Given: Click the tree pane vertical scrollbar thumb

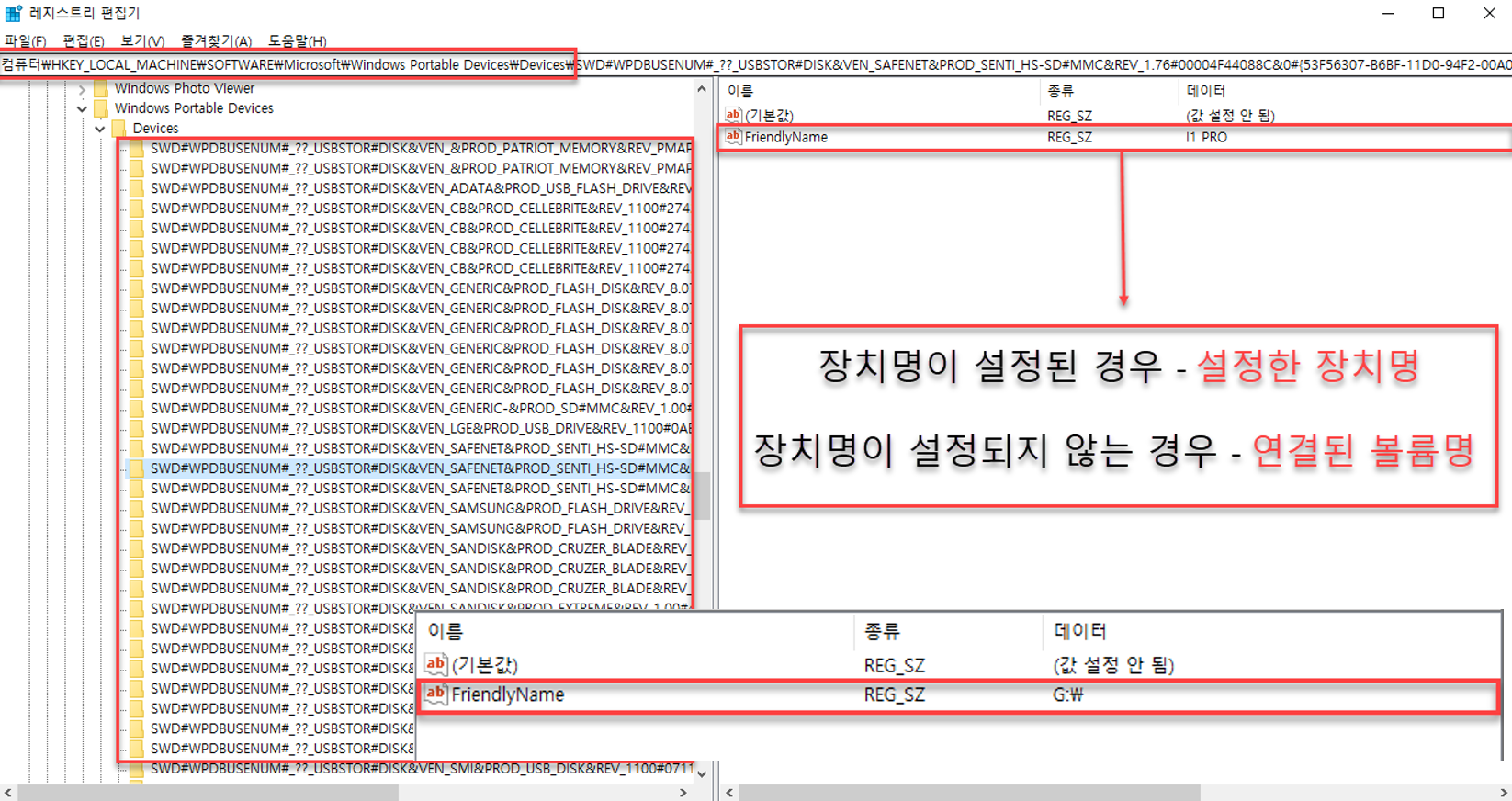Looking at the screenshot, I should coord(702,496).
